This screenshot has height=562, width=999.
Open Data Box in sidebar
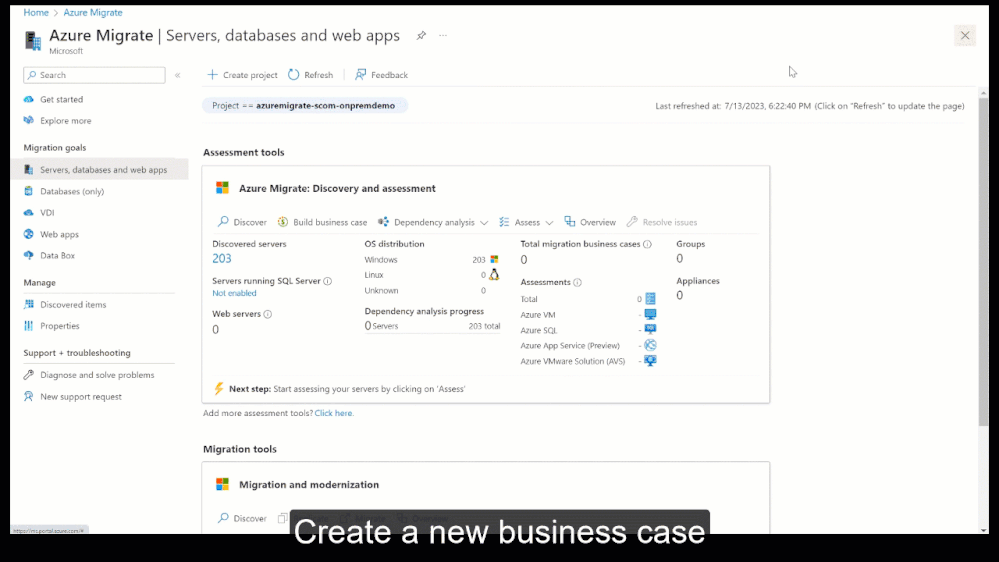click(57, 256)
